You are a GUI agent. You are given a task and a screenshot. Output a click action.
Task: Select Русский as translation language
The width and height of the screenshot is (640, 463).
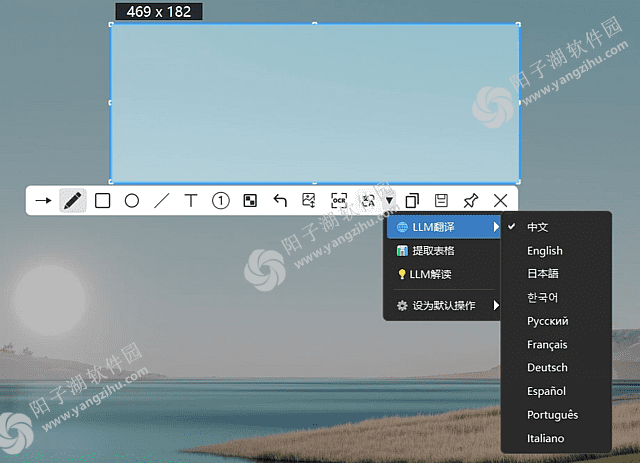coord(556,321)
